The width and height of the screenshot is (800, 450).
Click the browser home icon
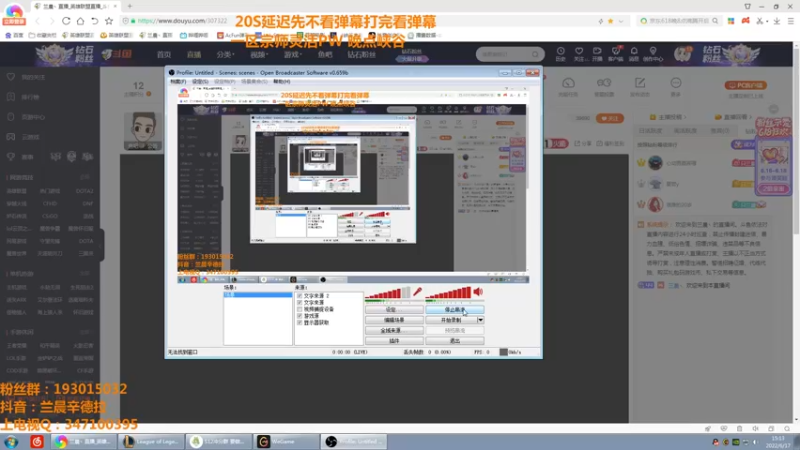coord(80,21)
